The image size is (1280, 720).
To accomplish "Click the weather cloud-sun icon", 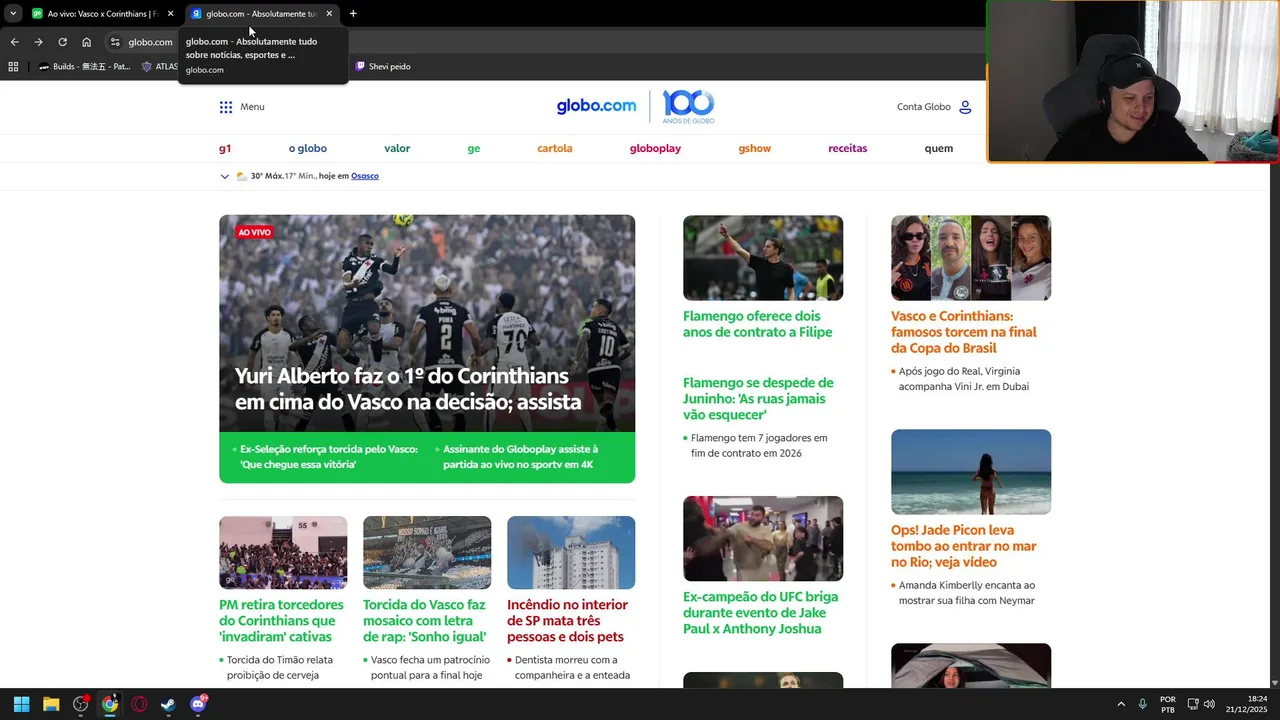I will (241, 176).
